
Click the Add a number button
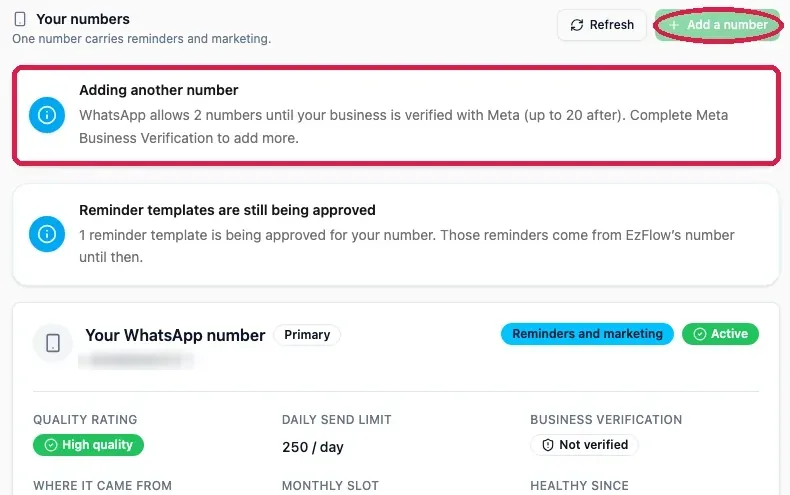[x=717, y=25]
